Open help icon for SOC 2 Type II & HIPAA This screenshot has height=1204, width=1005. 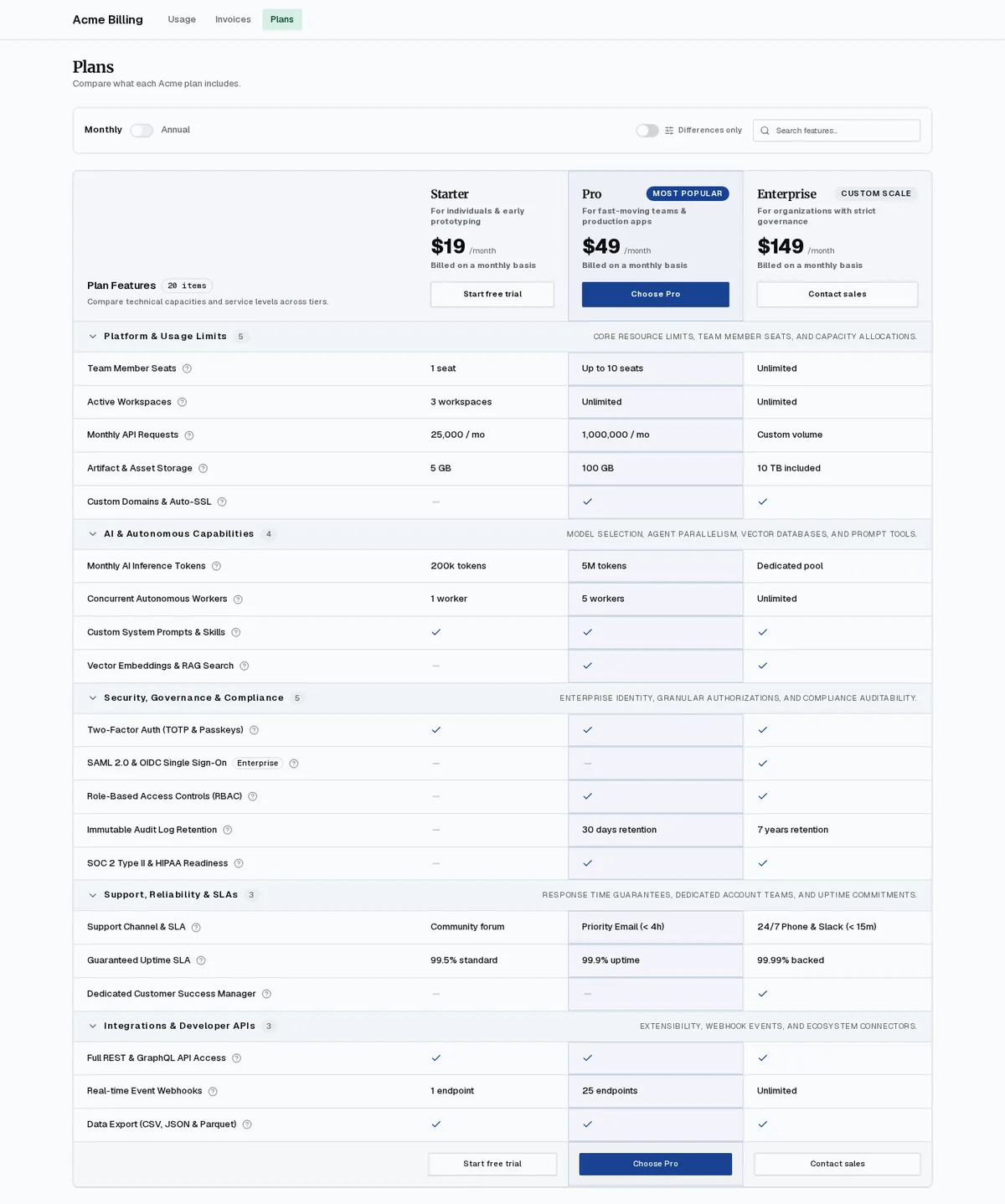[x=239, y=863]
